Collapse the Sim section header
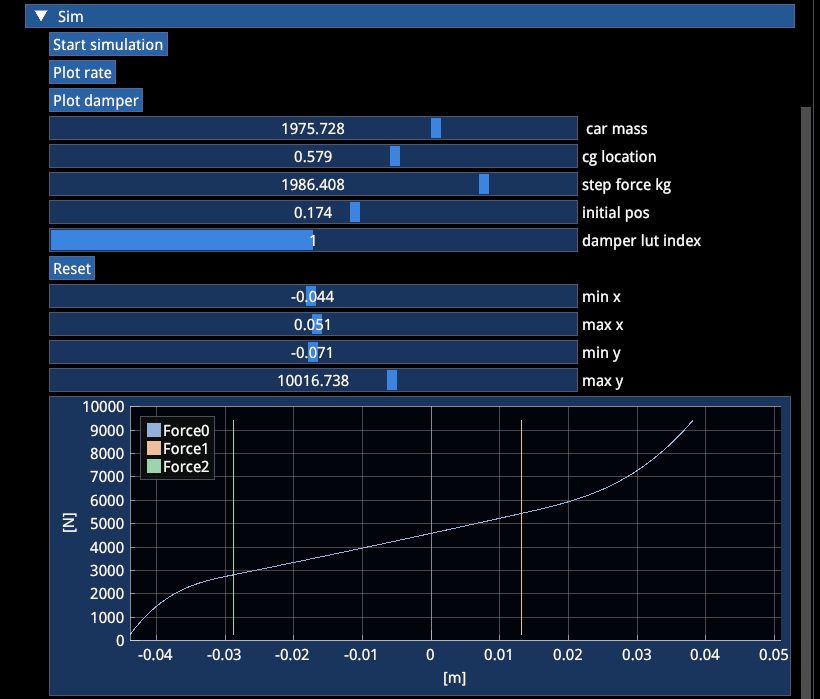This screenshot has height=699, width=820. click(x=409, y=16)
